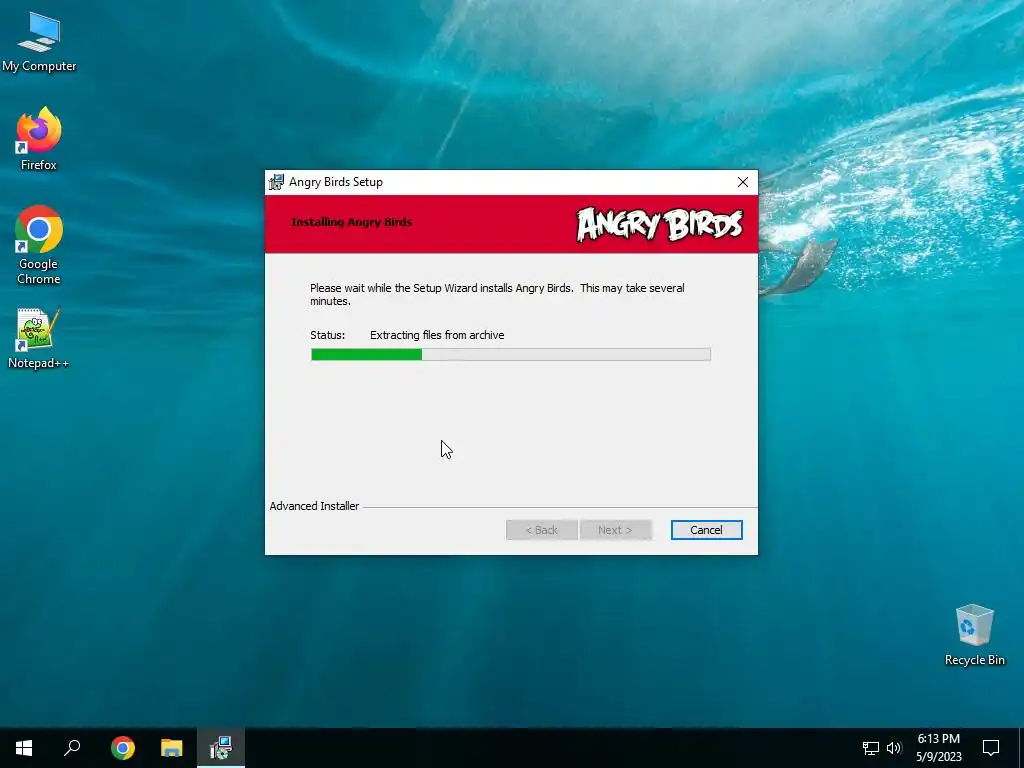
Task: Open Notepad++ desktop shortcut
Action: [39, 338]
